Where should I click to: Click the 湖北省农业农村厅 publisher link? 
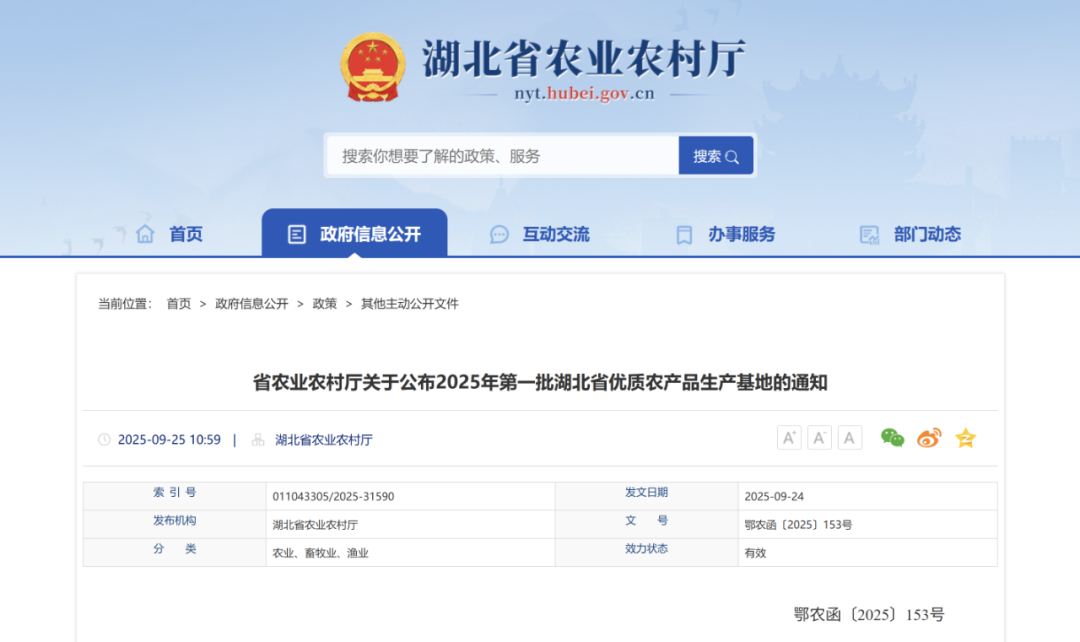(323, 440)
